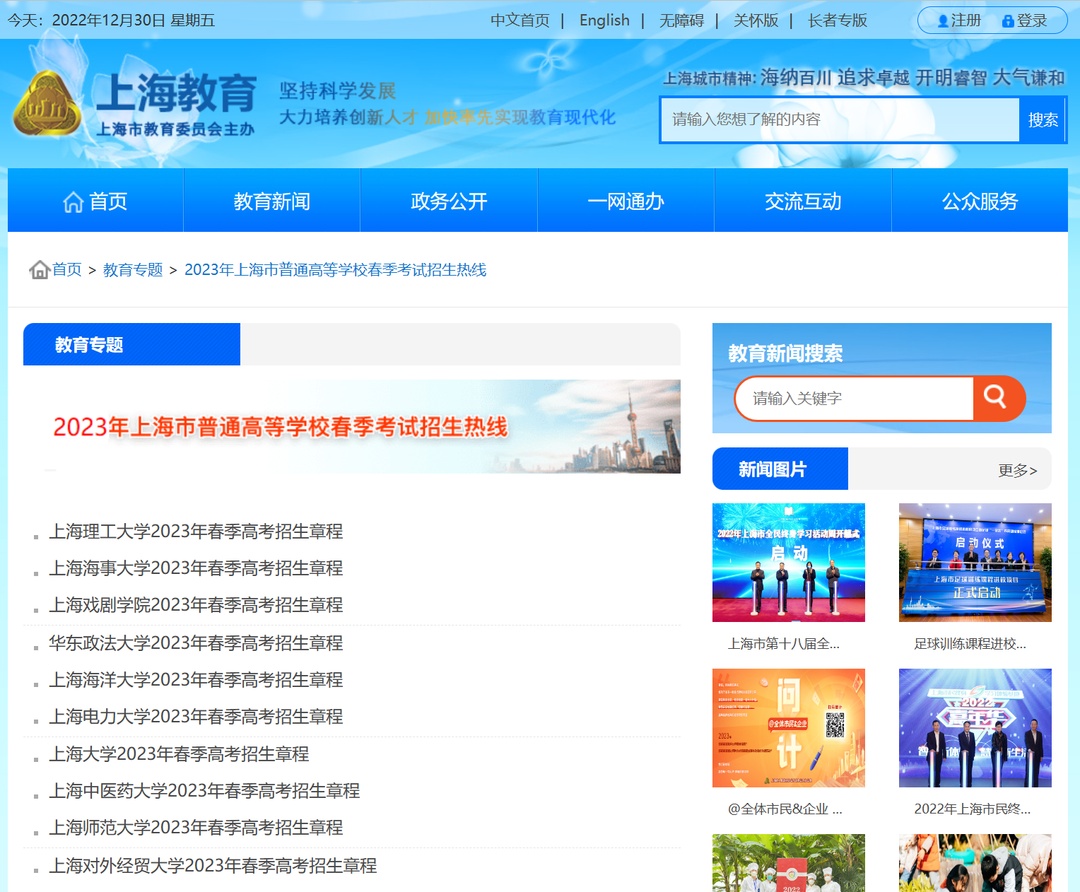Switch site language to English
Image resolution: width=1080 pixels, height=892 pixels.
tap(605, 21)
